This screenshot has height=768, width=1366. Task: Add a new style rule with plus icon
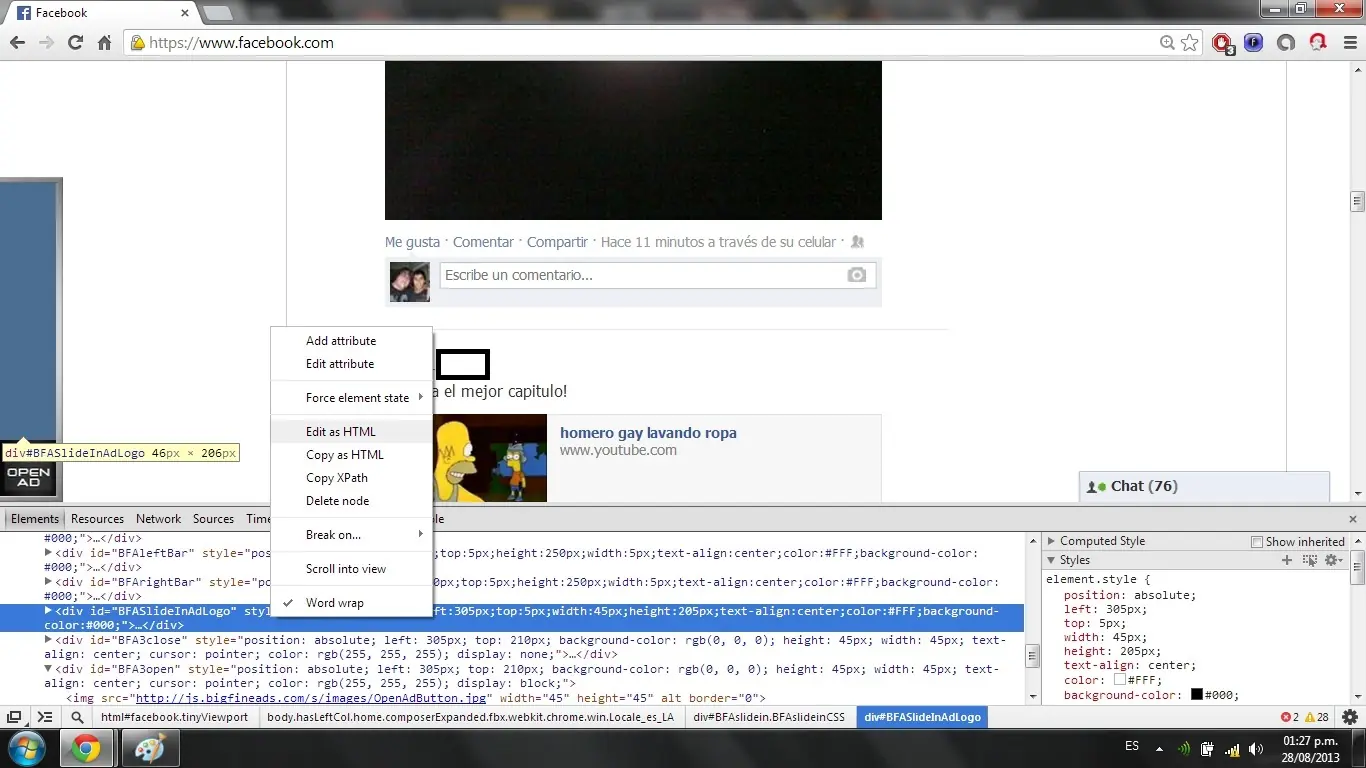tap(1287, 560)
